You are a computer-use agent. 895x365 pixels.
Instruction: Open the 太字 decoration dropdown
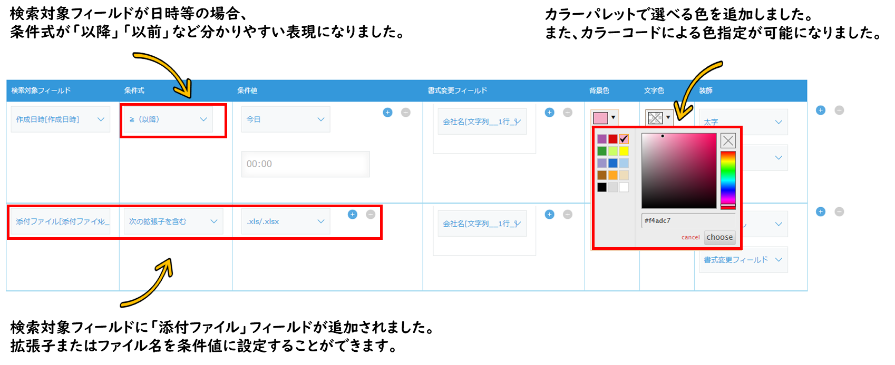[x=743, y=122]
